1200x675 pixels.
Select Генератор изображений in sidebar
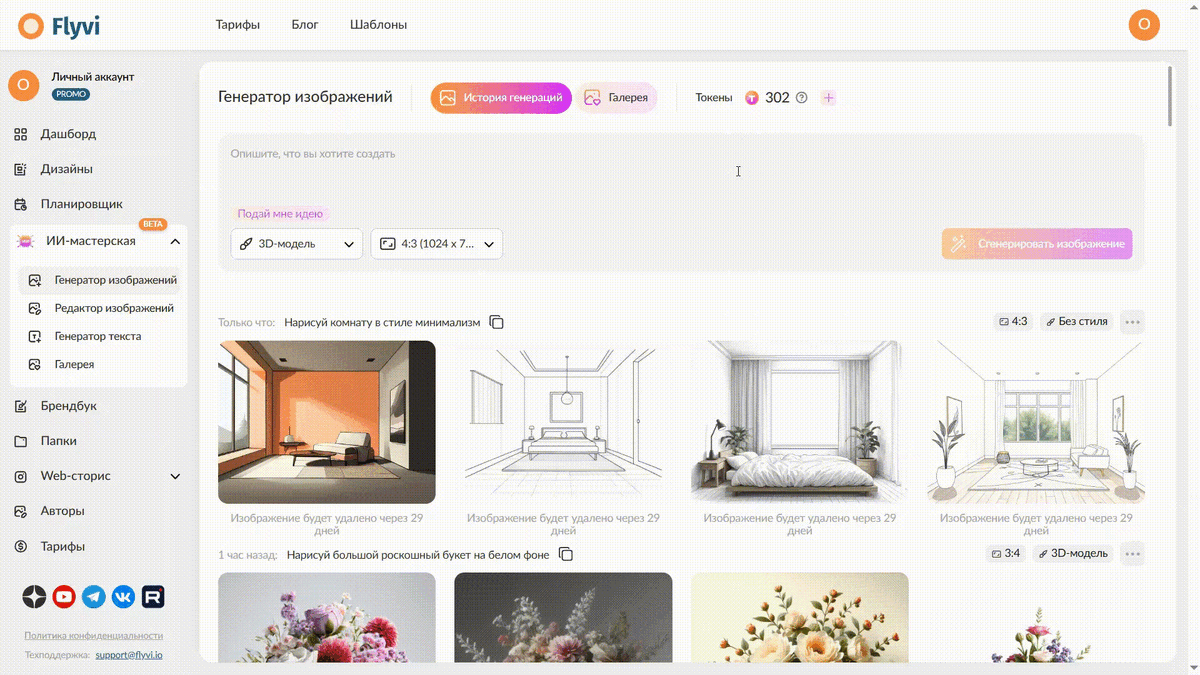coord(103,280)
